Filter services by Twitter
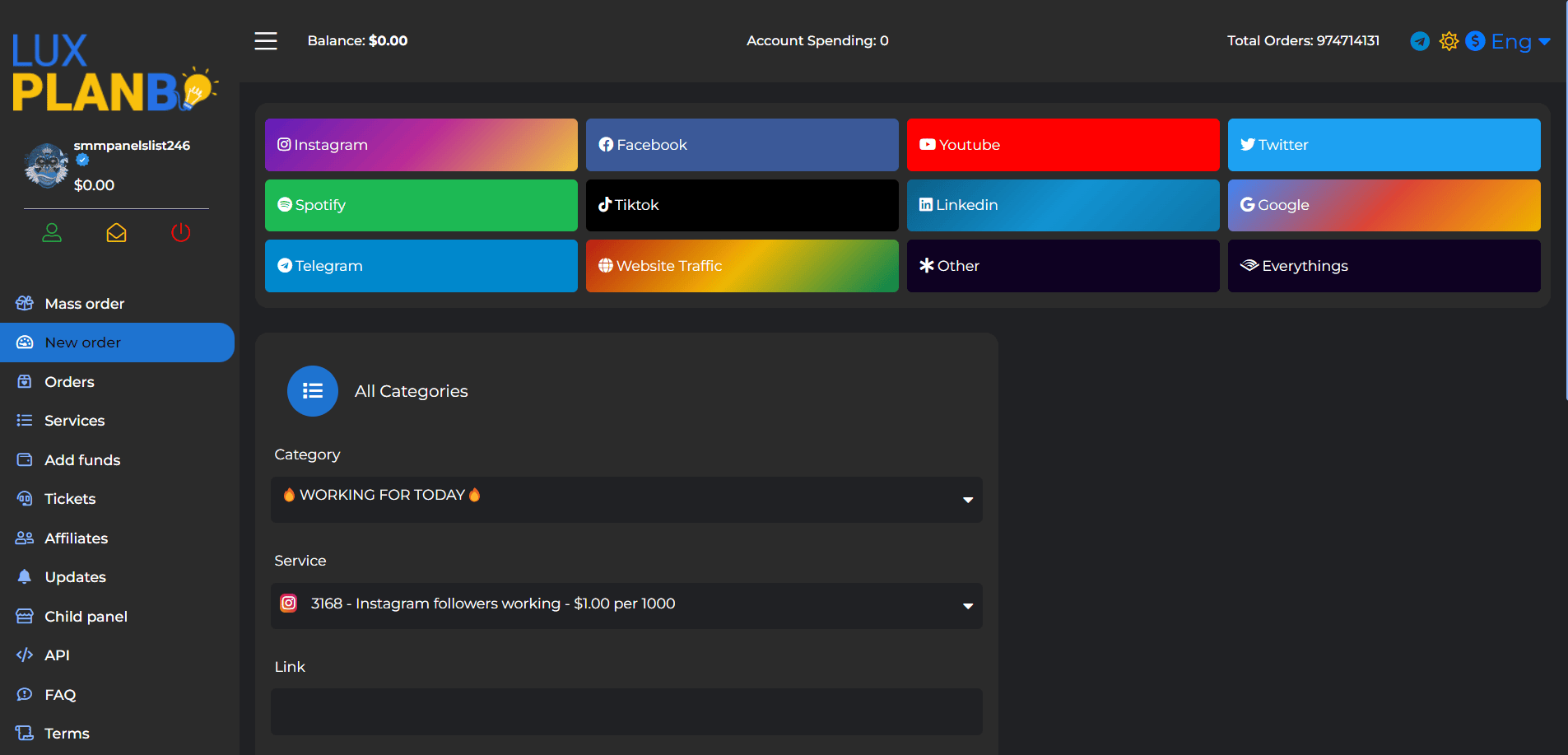Image resolution: width=1568 pixels, height=755 pixels. pyautogui.click(x=1384, y=145)
